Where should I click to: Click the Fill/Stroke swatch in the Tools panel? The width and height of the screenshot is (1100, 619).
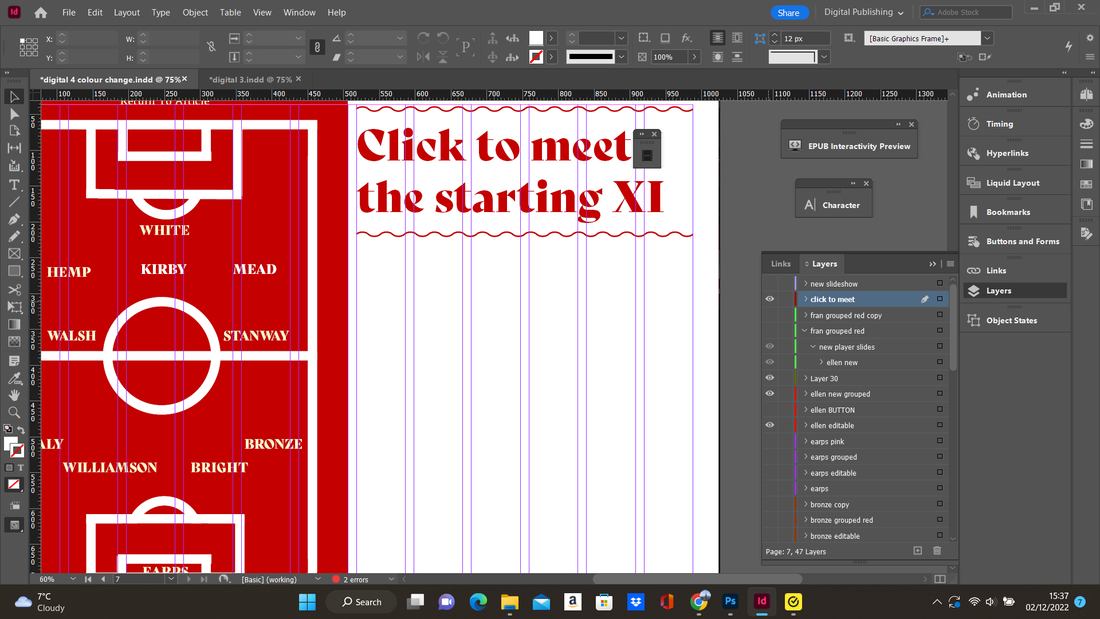coord(13,446)
